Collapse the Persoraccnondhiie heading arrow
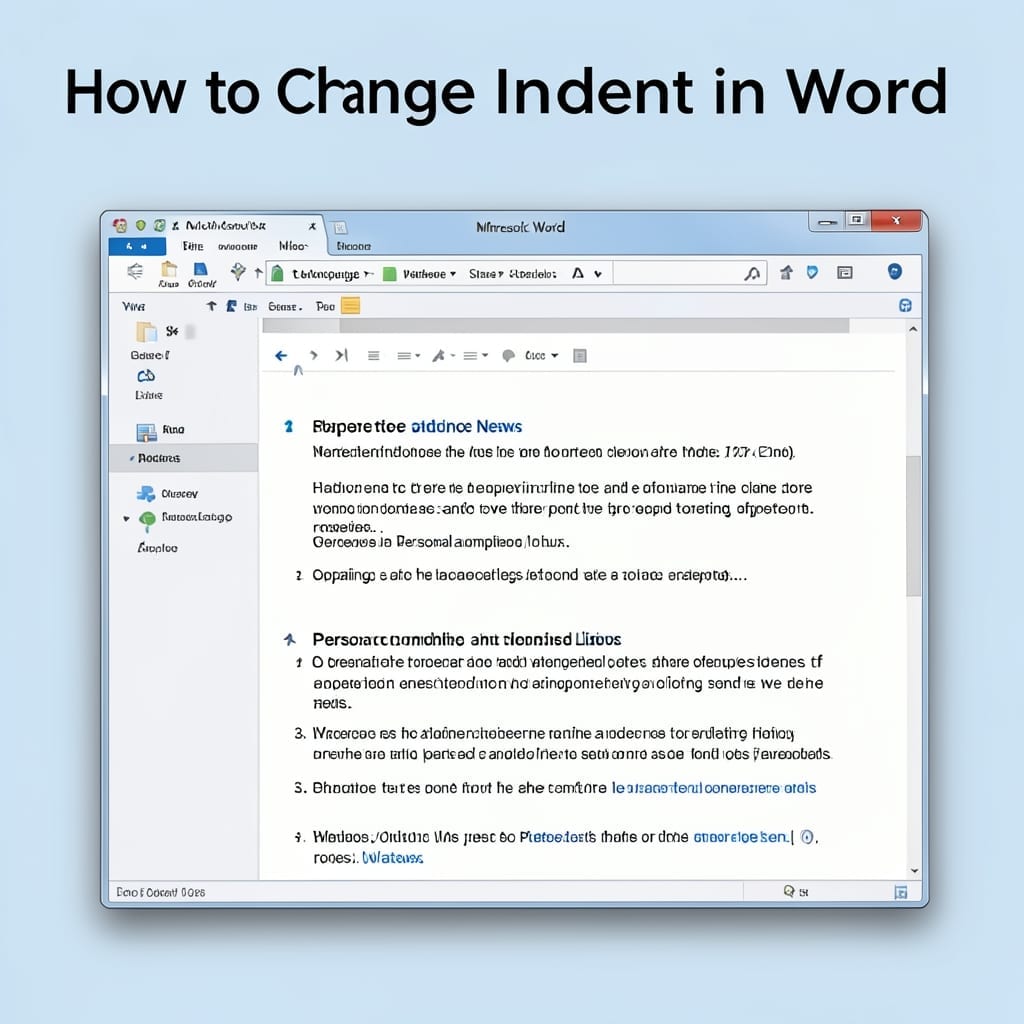This screenshot has height=1024, width=1024. 289,639
